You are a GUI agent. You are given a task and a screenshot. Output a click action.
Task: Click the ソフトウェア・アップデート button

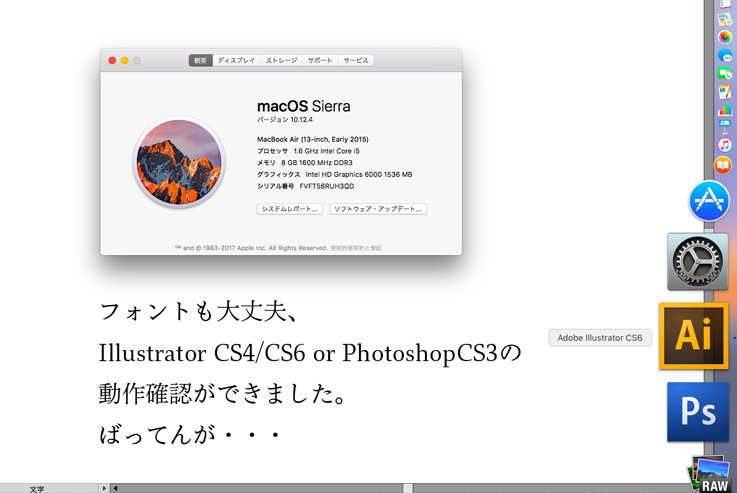pyautogui.click(x=378, y=209)
